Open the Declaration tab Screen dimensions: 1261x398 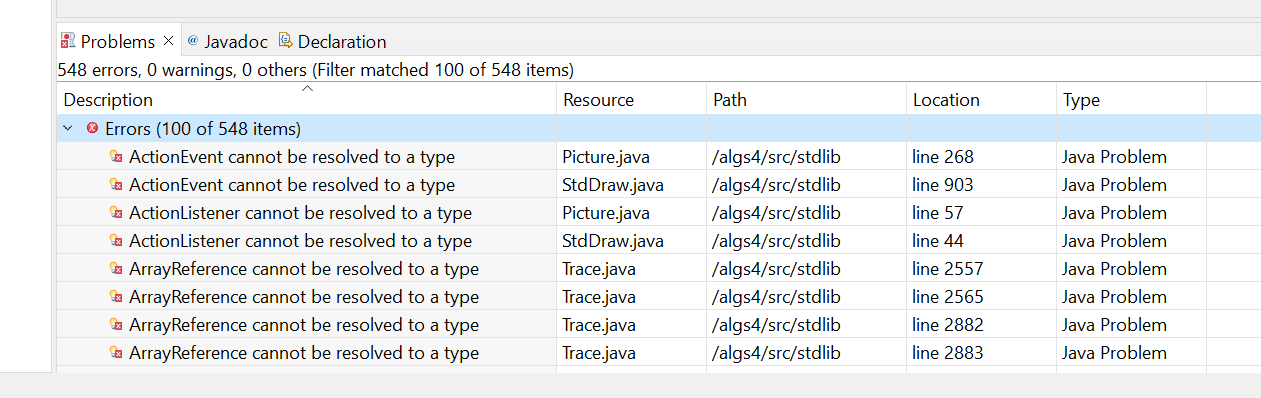[x=333, y=41]
